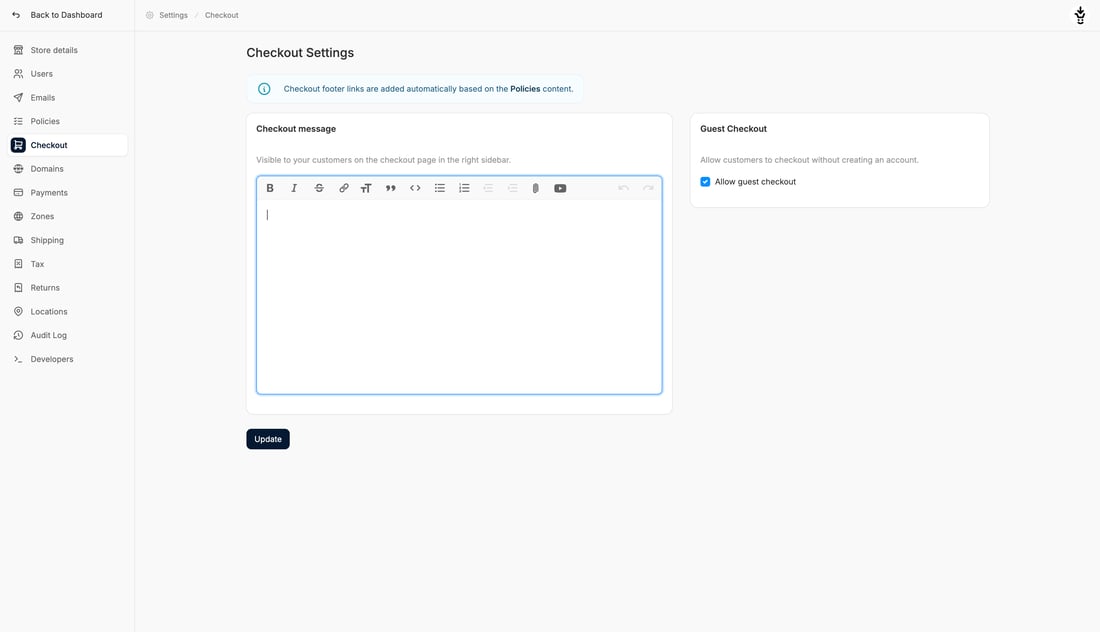Open Developers settings
Viewport: 1100px width, 632px height.
(x=68, y=359)
